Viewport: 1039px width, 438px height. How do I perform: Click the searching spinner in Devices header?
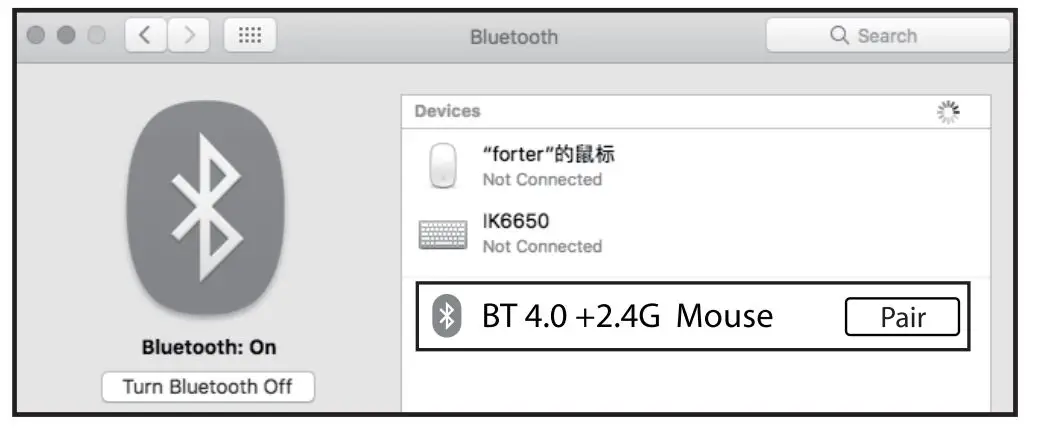click(x=948, y=112)
